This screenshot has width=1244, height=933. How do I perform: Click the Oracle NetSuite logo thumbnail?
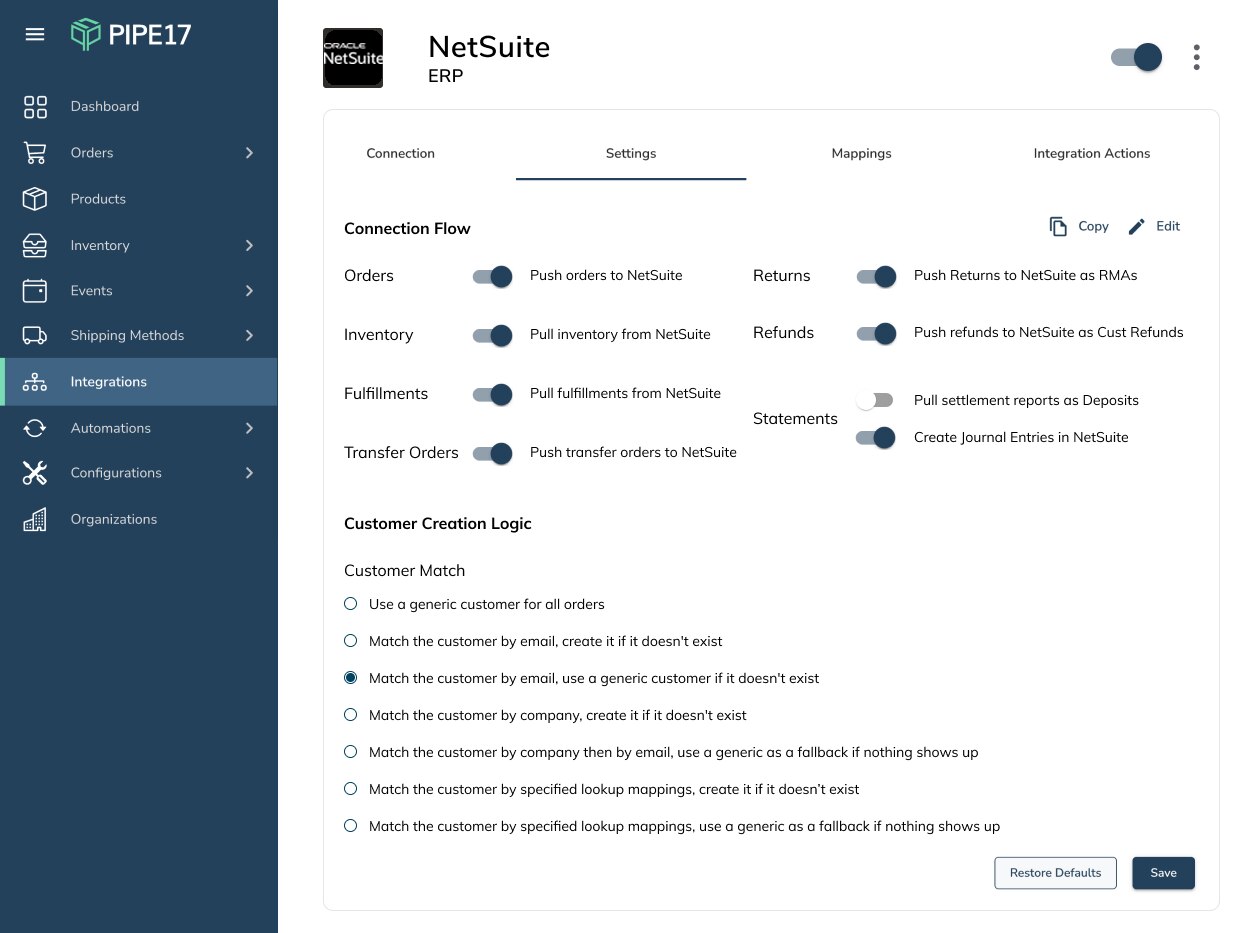(353, 58)
